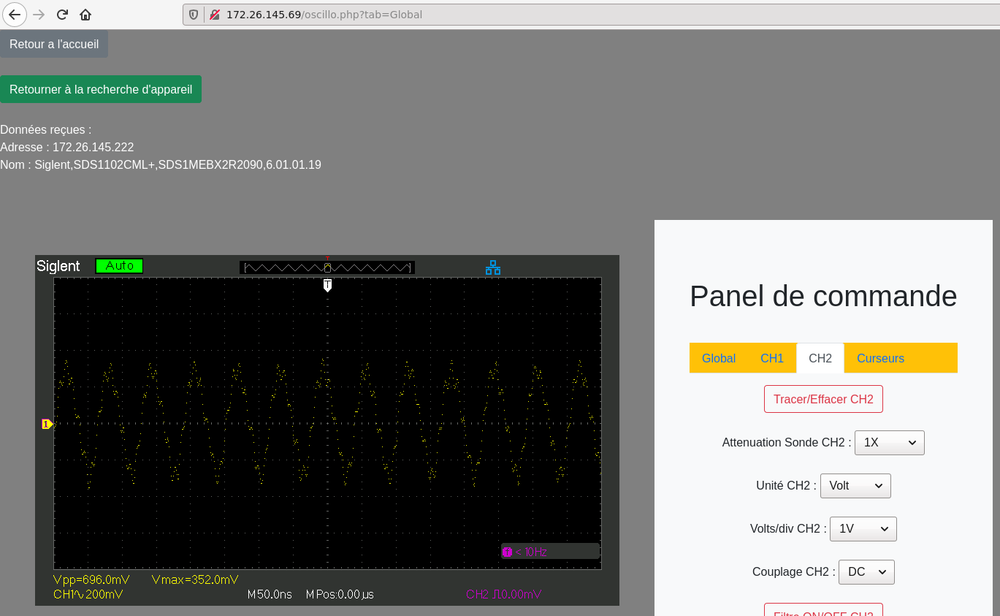Click the green Auto status indicator
This screenshot has height=616, width=1000.
click(119, 266)
